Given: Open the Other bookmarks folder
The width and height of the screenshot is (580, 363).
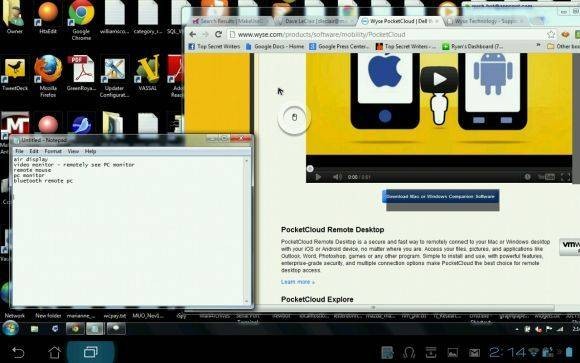Looking at the screenshot, I should click(563, 46).
